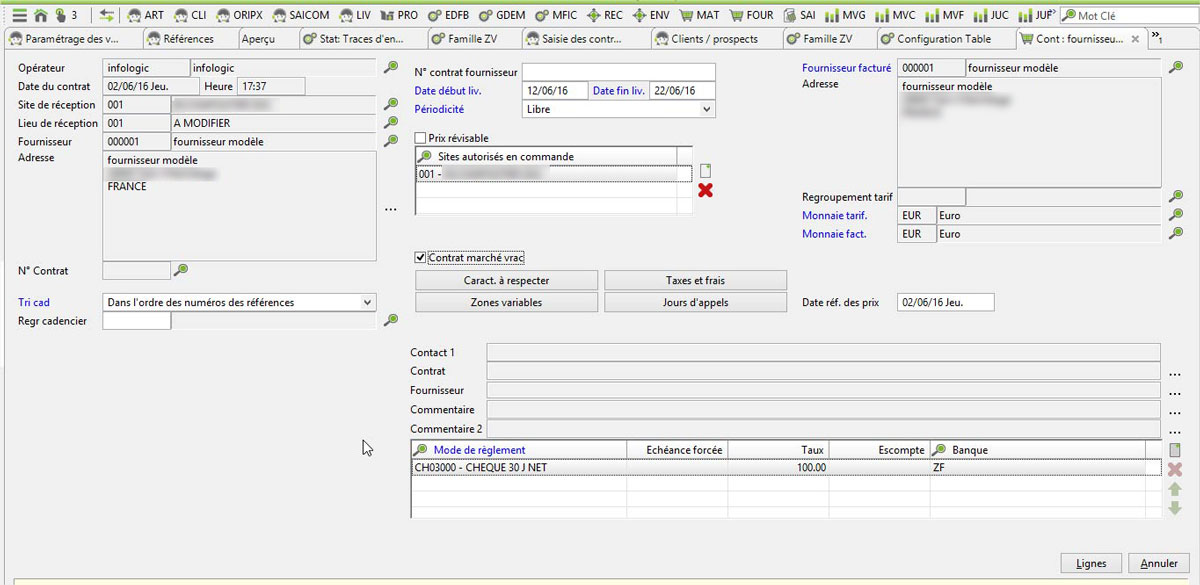Open the MVG chart shortcut

(x=845, y=15)
